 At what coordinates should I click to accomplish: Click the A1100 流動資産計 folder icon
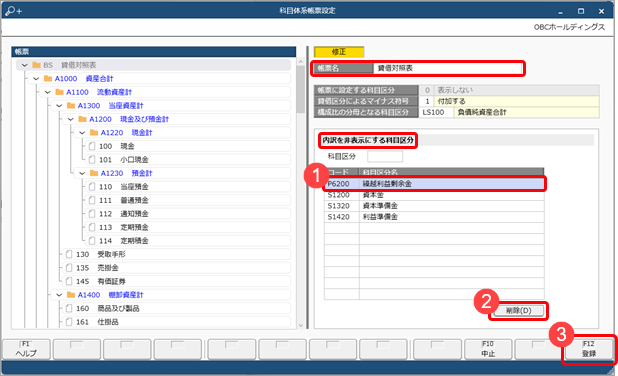coord(60,92)
